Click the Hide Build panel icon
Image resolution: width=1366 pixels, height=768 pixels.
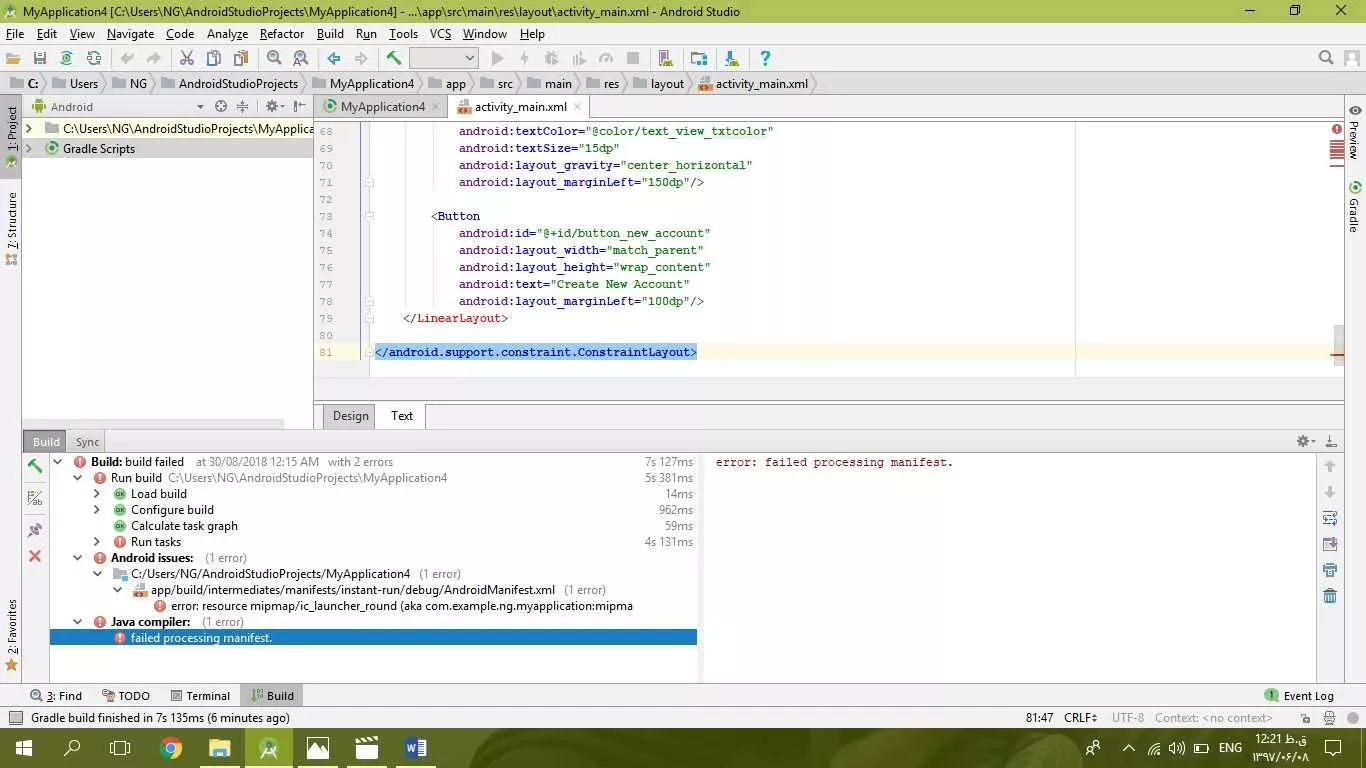[1331, 441]
